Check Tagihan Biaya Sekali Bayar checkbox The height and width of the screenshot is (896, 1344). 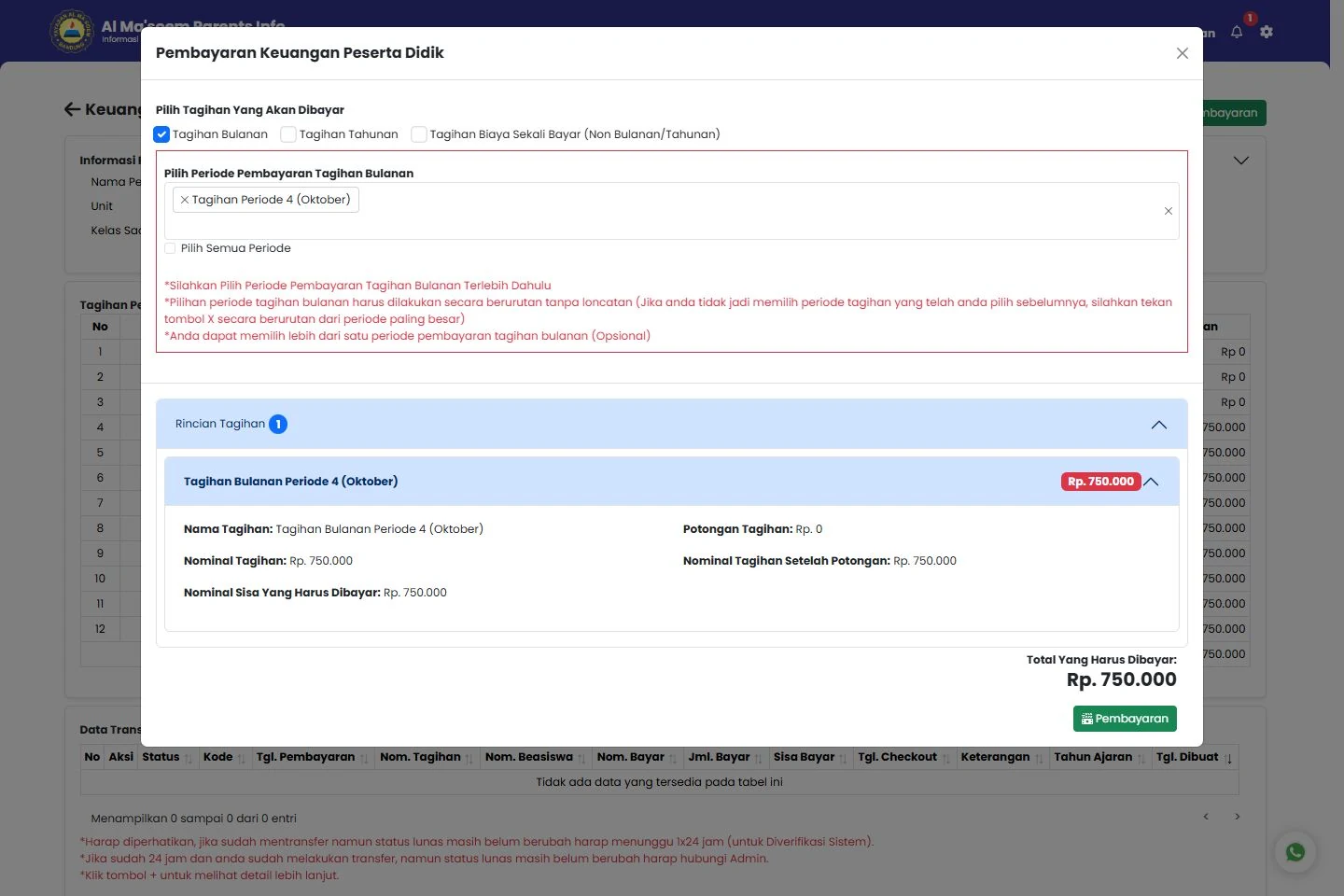(x=419, y=134)
